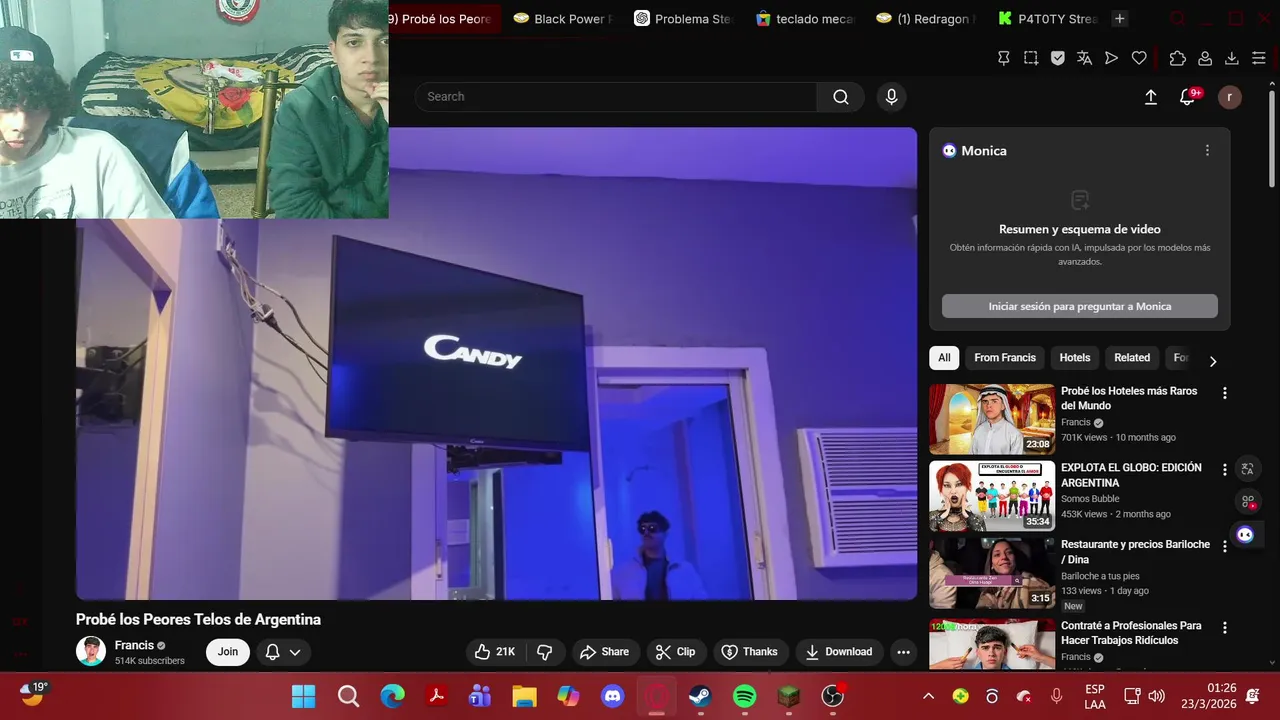Screen dimensions: 1280x720
Task: Open EXPLOTA EL GLOBO video thumbnail
Action: click(992, 496)
